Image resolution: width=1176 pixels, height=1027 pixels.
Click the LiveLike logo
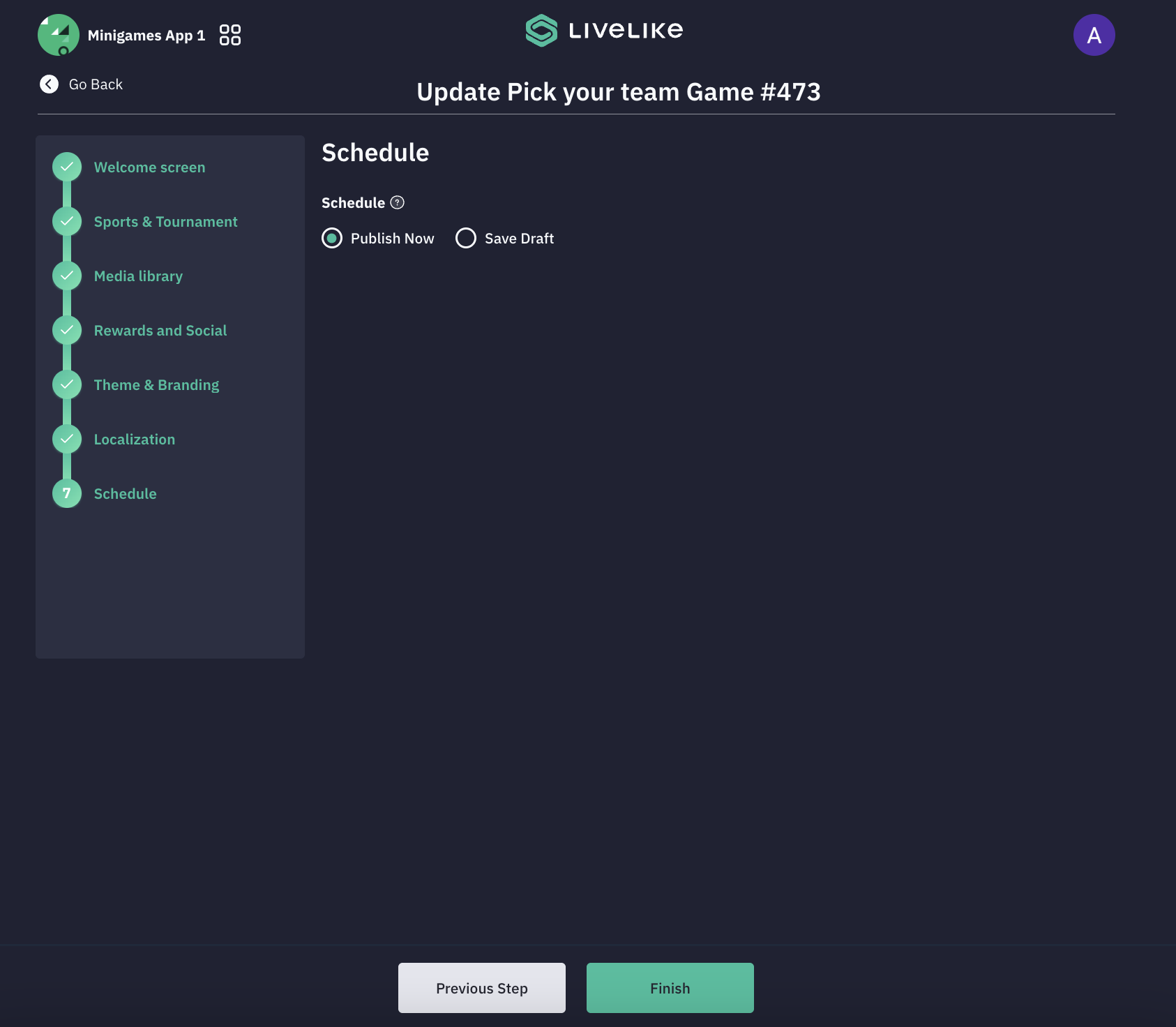(x=604, y=31)
